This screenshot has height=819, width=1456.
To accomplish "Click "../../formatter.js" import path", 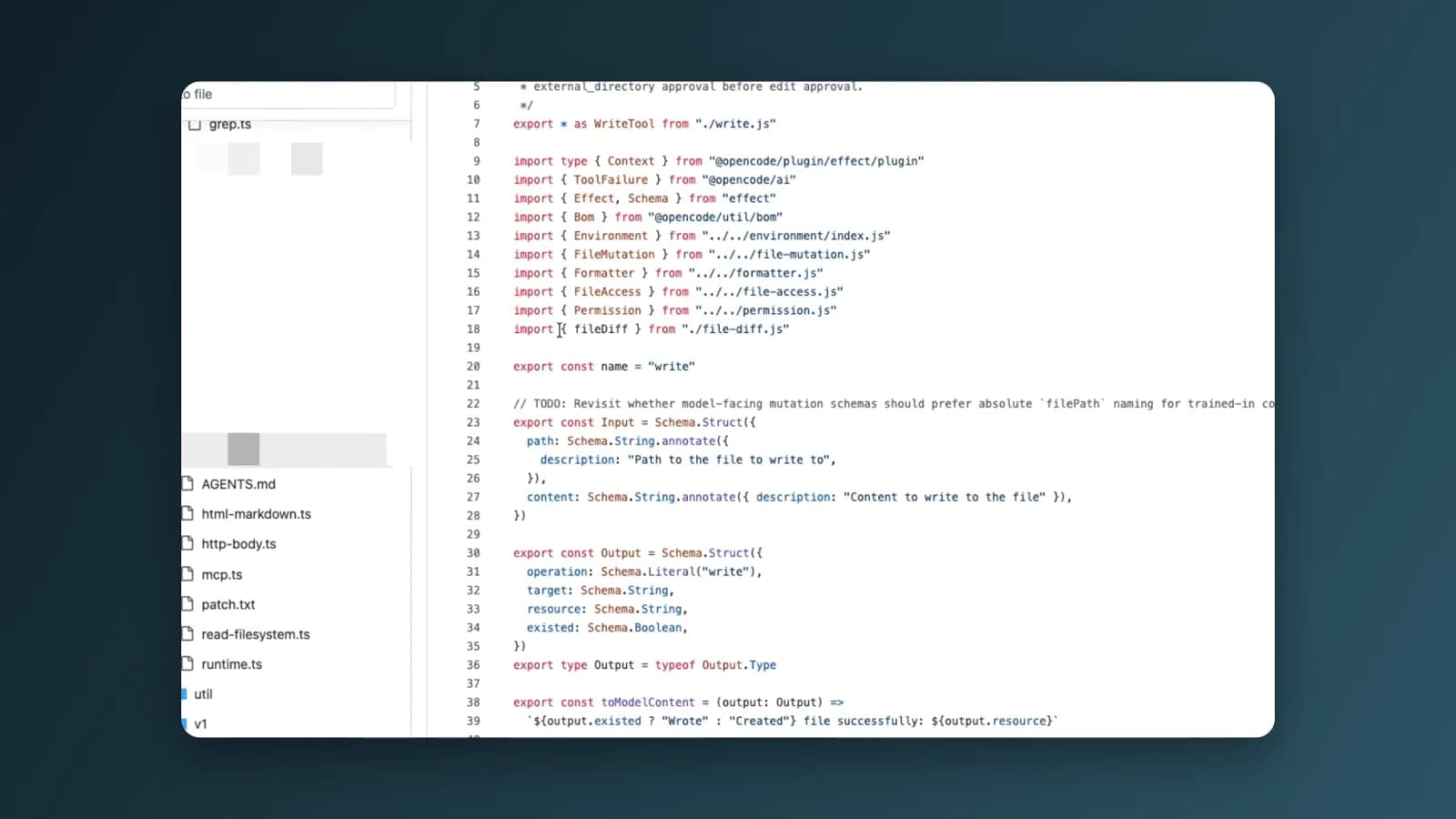I will click(755, 273).
